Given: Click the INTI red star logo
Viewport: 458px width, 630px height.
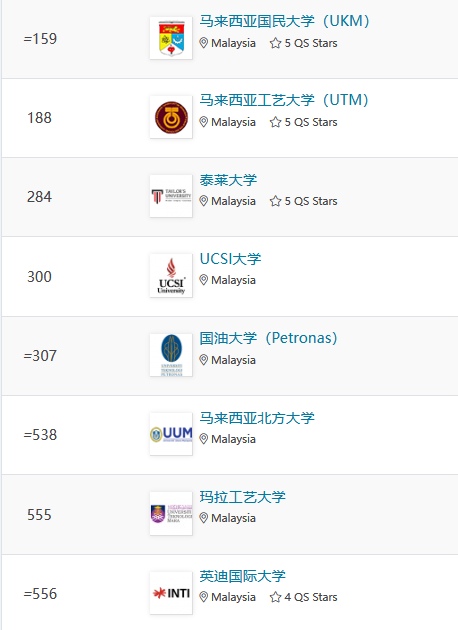Looking at the screenshot, I should coord(171,593).
